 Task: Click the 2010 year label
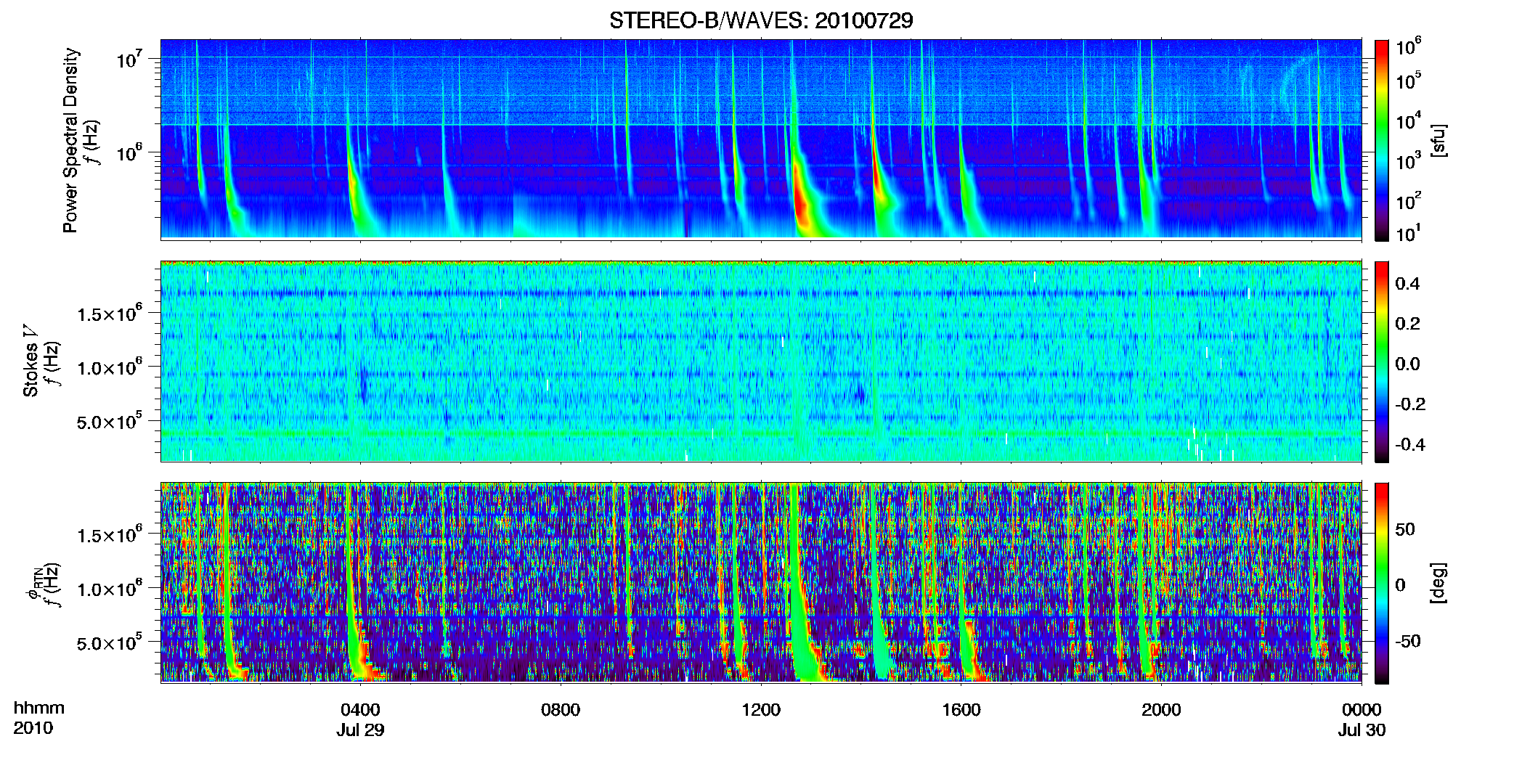click(33, 728)
